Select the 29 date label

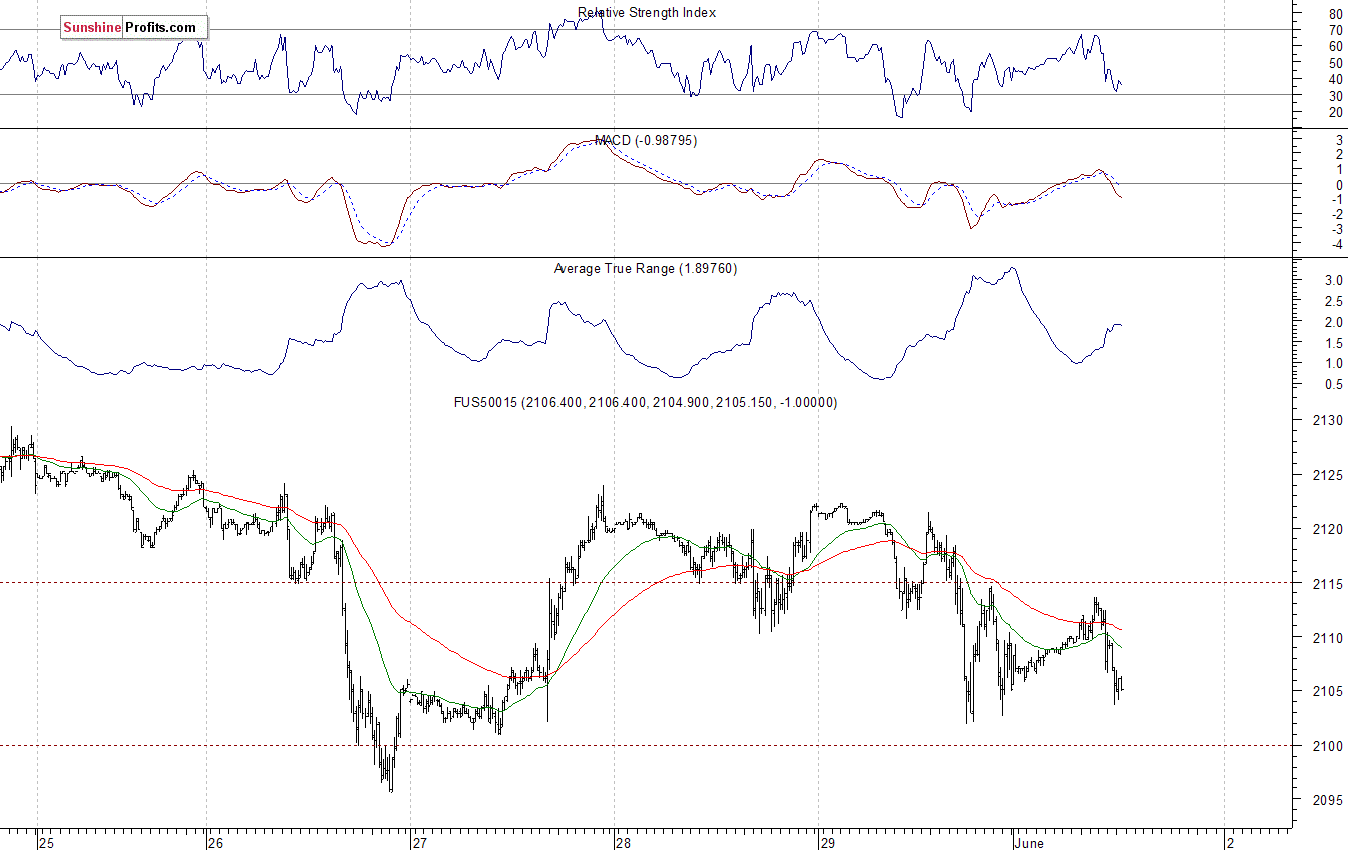tap(827, 843)
